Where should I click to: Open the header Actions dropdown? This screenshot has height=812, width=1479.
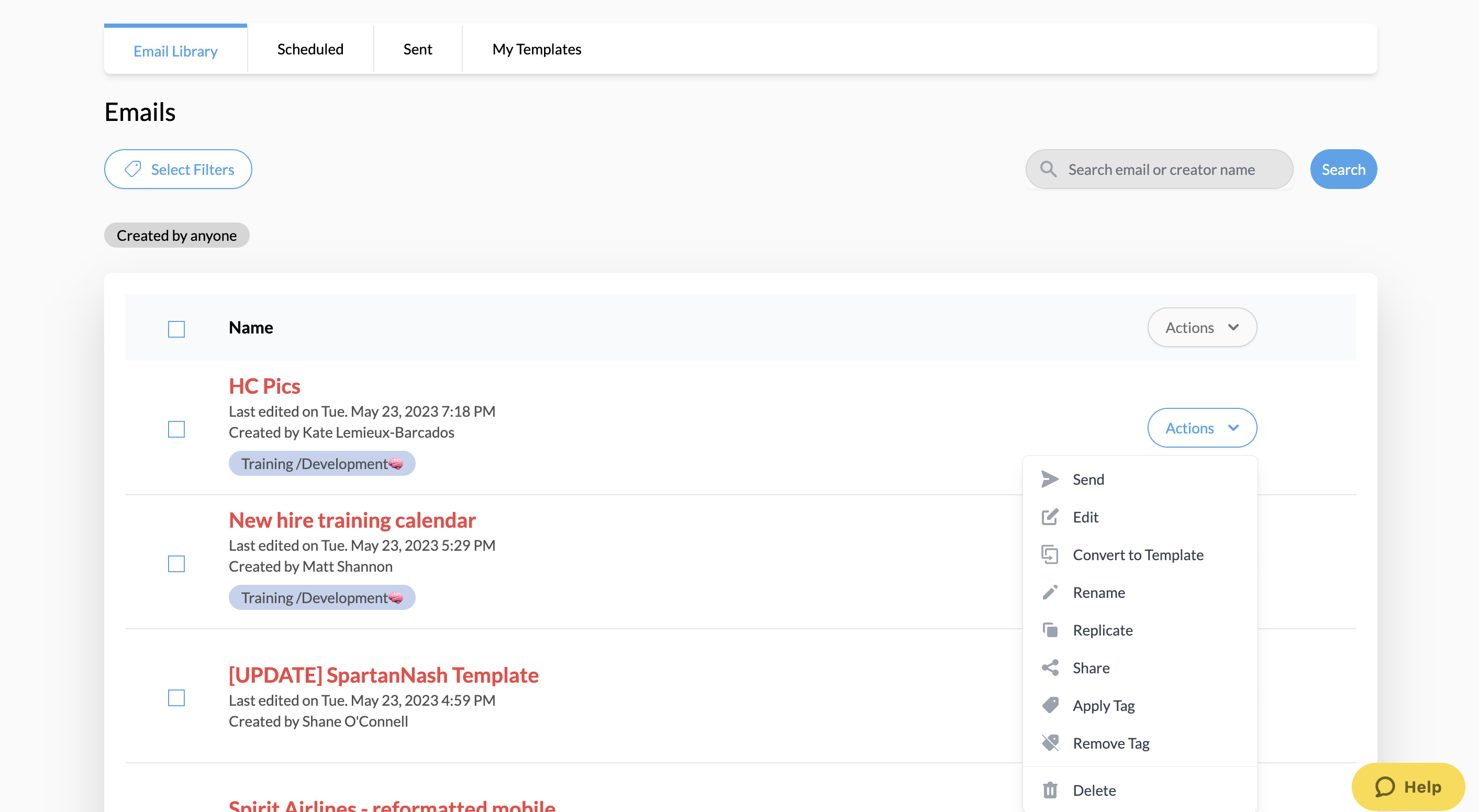tap(1202, 327)
